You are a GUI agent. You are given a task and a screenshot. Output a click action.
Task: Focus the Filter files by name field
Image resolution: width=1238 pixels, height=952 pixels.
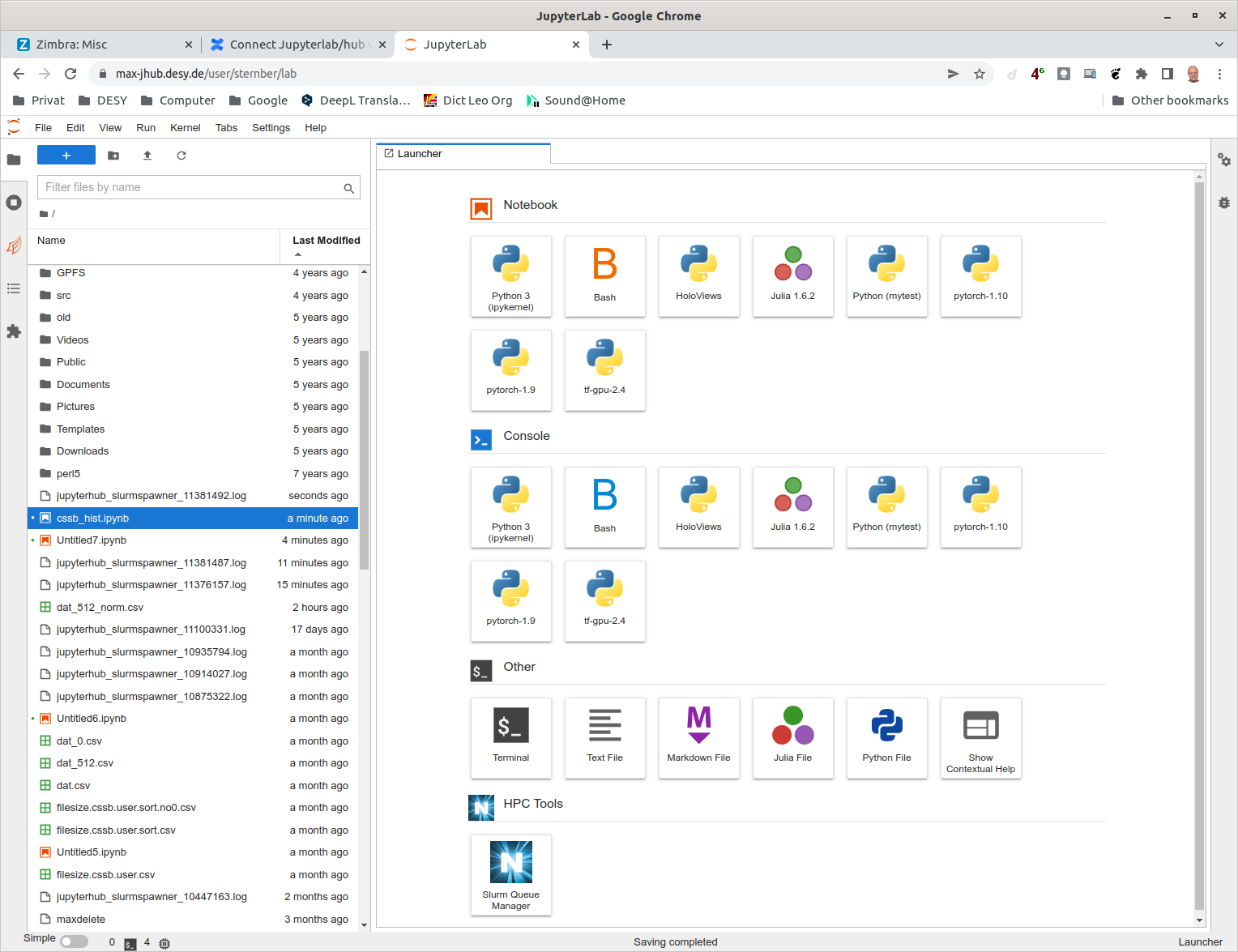click(190, 187)
